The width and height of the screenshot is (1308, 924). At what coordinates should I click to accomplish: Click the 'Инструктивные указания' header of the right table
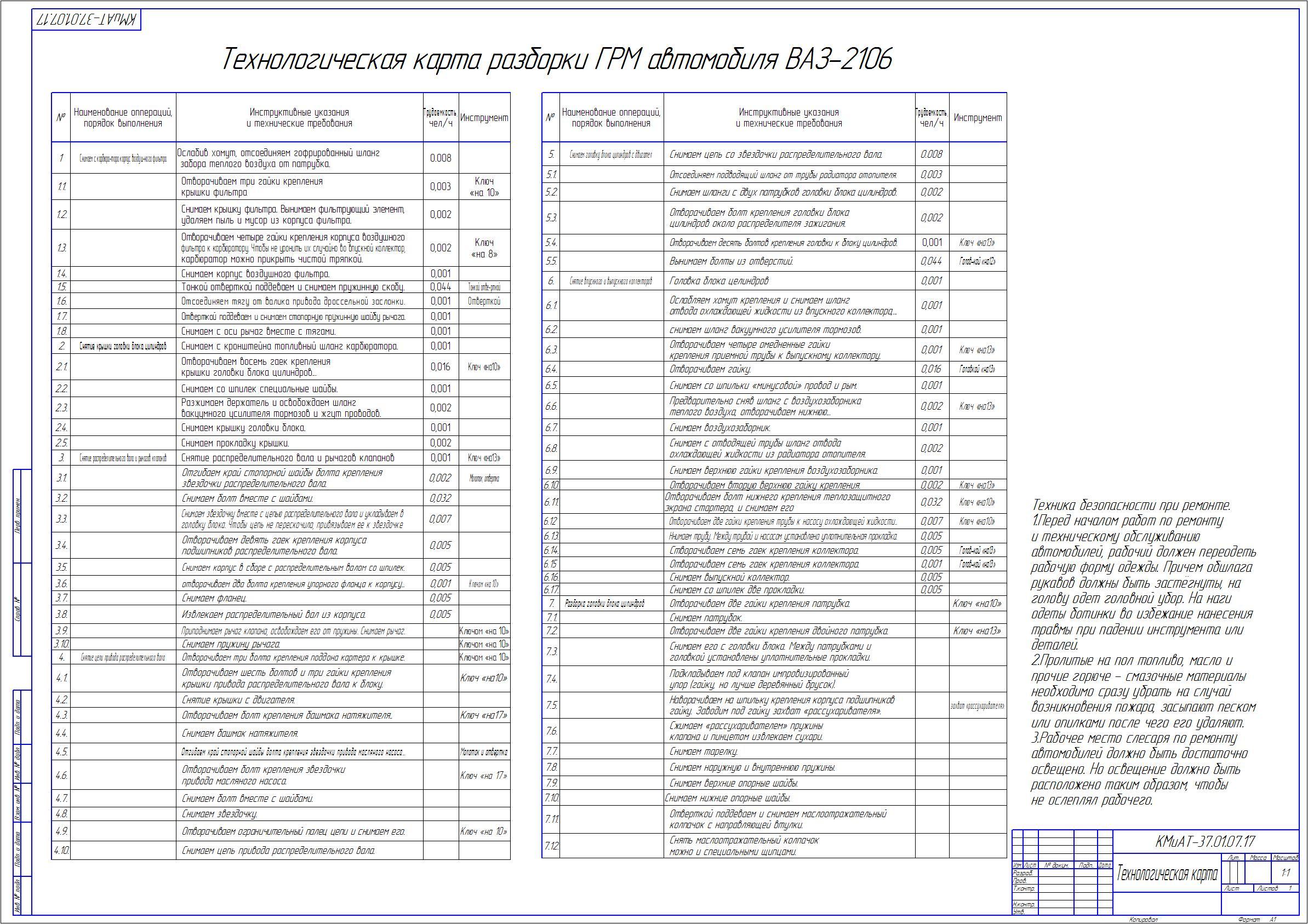[x=789, y=118]
